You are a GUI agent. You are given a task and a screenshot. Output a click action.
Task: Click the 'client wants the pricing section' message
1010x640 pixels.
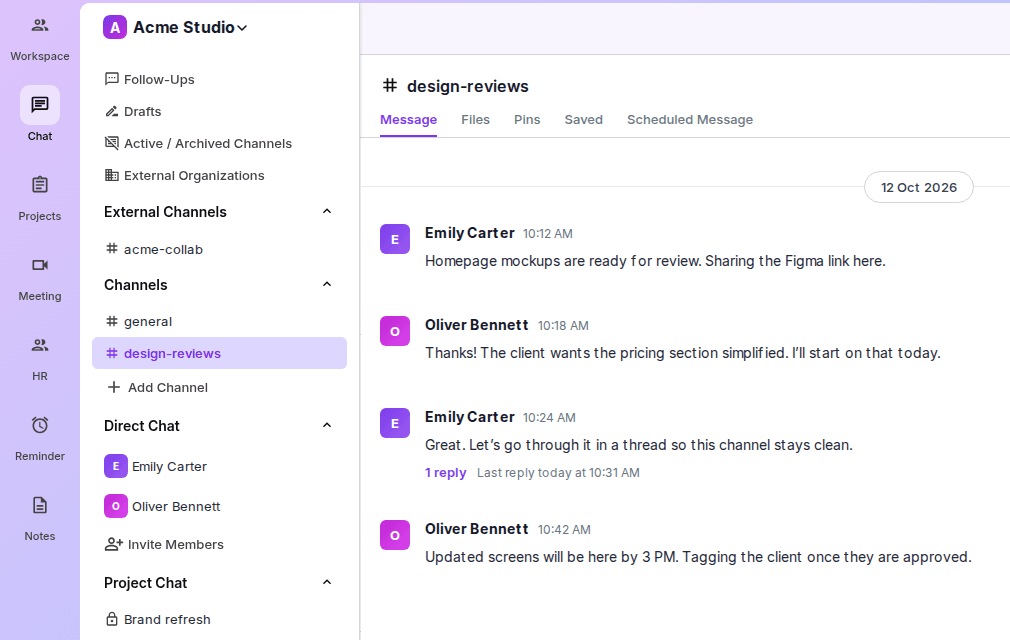683,353
